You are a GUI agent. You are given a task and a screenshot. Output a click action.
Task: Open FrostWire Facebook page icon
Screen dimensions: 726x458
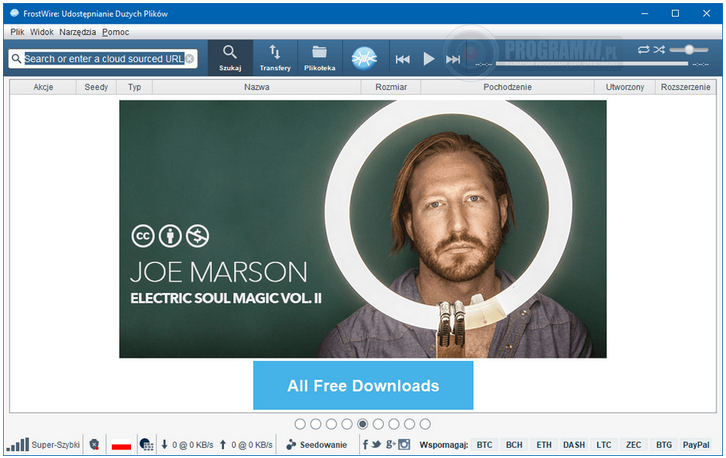coord(365,445)
